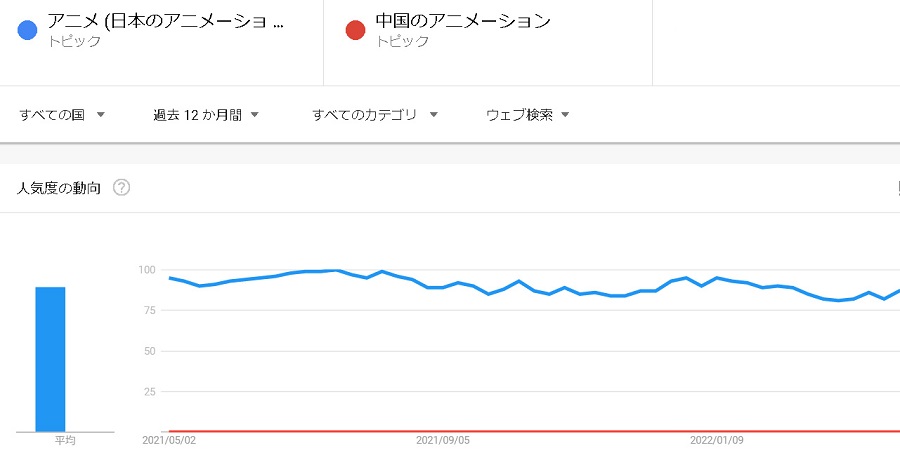The image size is (900, 468).
Task: Open the すべての国 country dropdown
Action: click(x=62, y=115)
